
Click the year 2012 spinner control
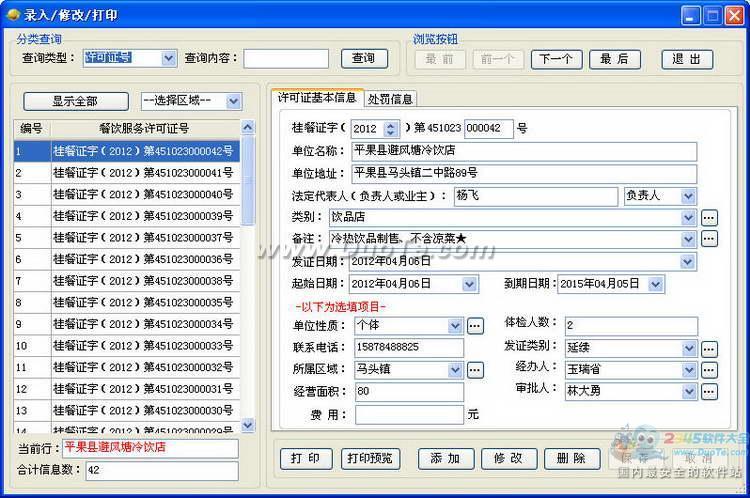tap(391, 129)
